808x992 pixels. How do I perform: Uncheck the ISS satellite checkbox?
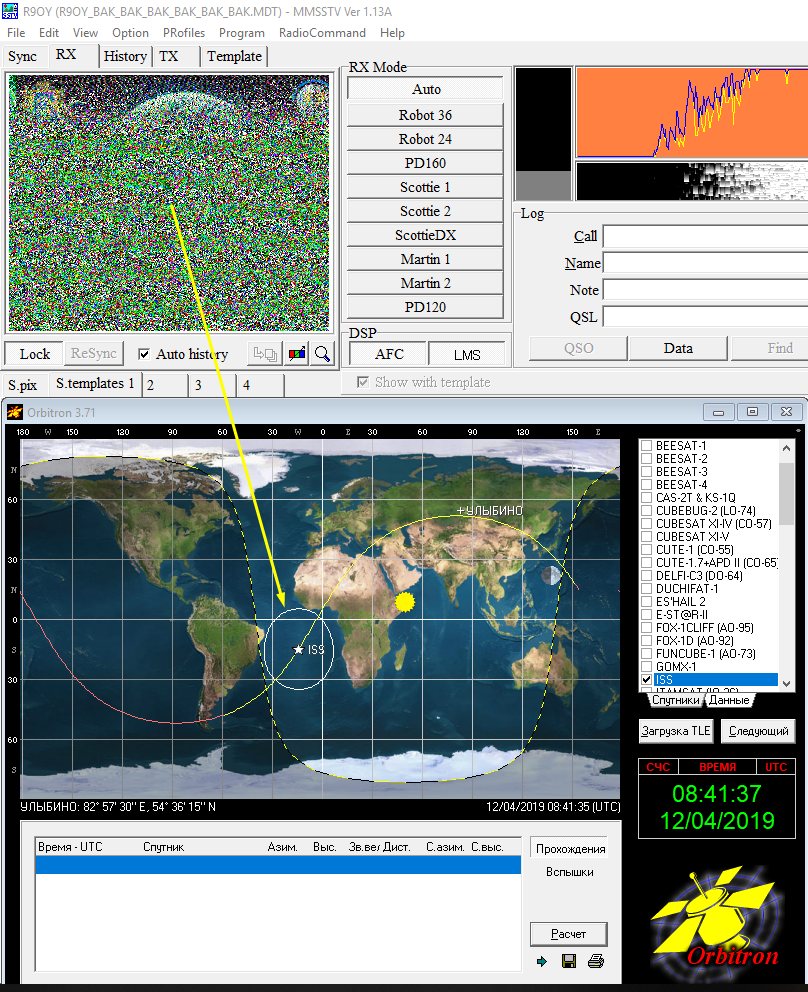(647, 680)
